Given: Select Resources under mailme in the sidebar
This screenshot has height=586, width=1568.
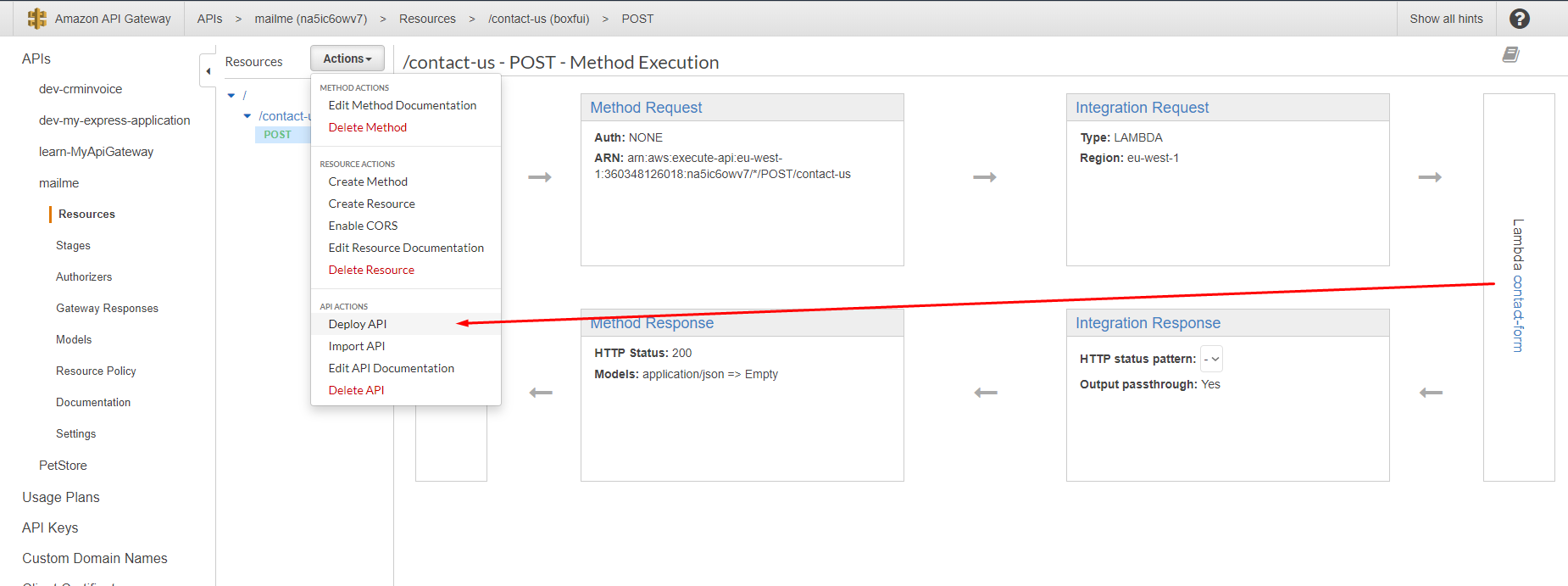Looking at the screenshot, I should [x=86, y=215].
